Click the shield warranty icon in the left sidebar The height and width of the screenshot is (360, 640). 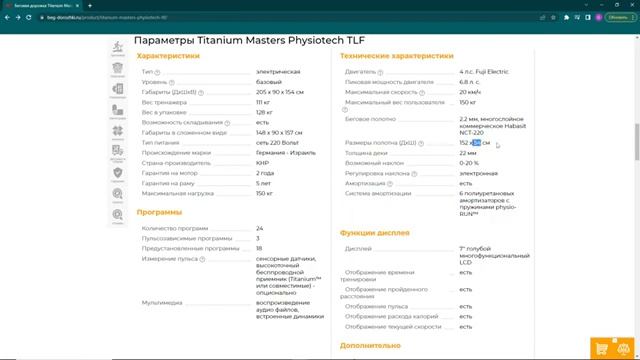118,173
